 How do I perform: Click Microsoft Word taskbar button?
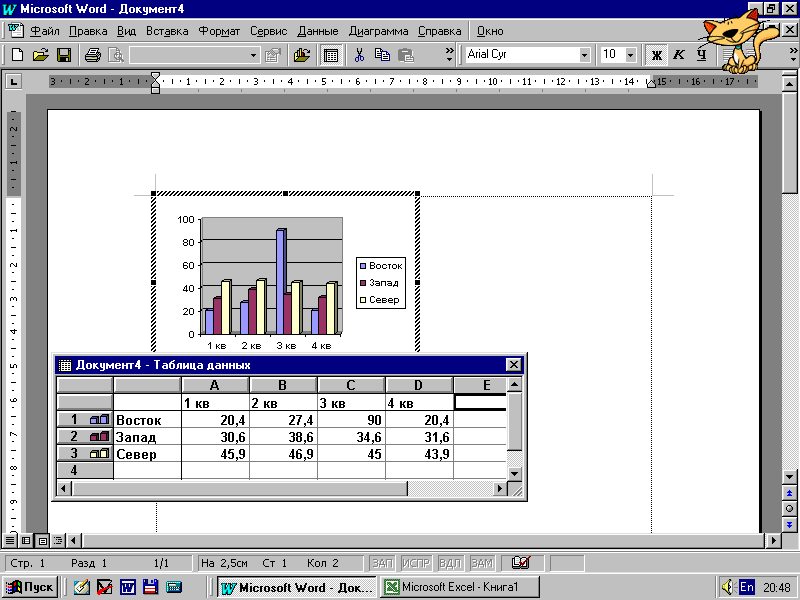297,587
